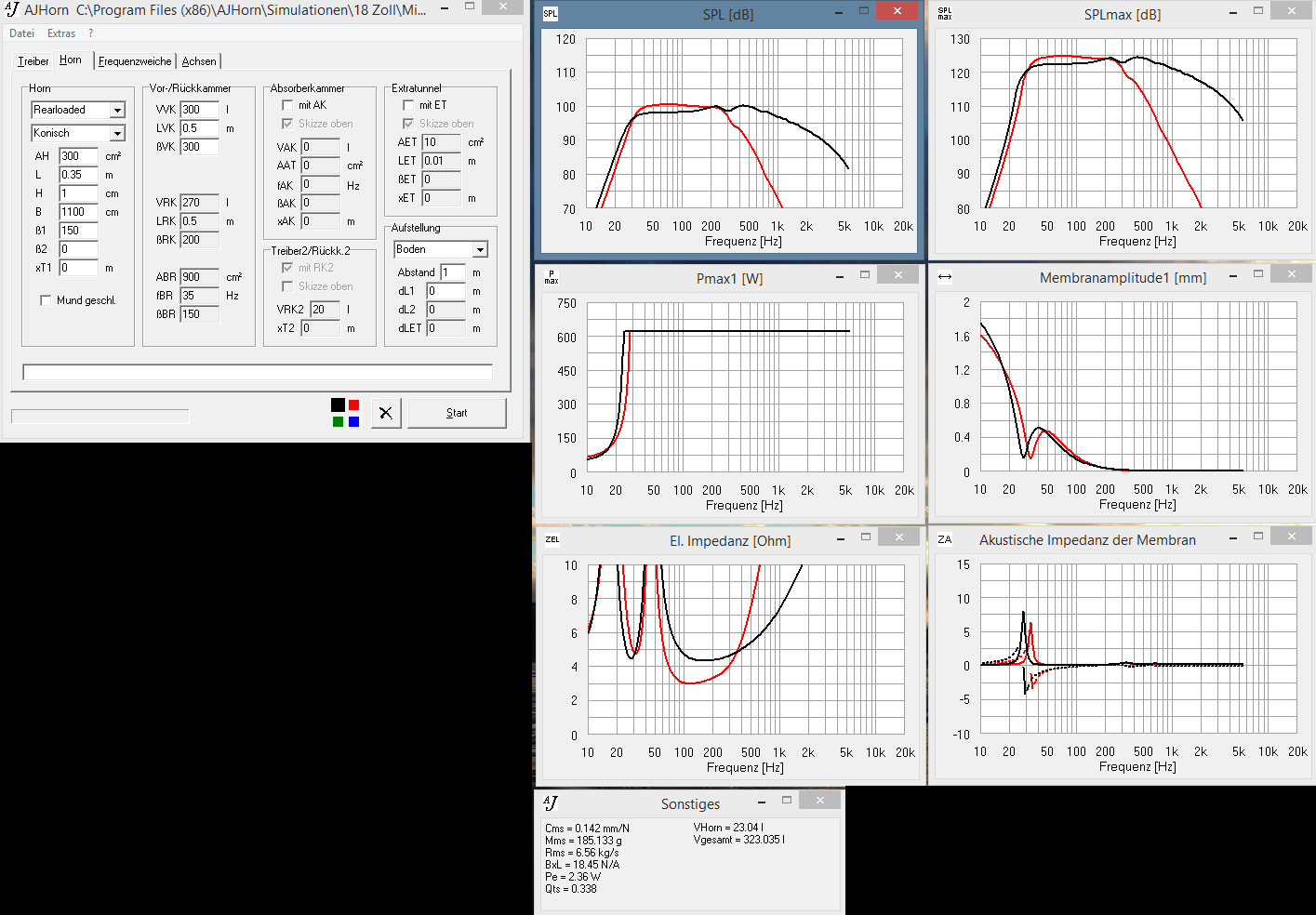This screenshot has width=1316, height=915.
Task: Toggle the 'mit ET' Extratunnel checkbox
Action: [408, 105]
